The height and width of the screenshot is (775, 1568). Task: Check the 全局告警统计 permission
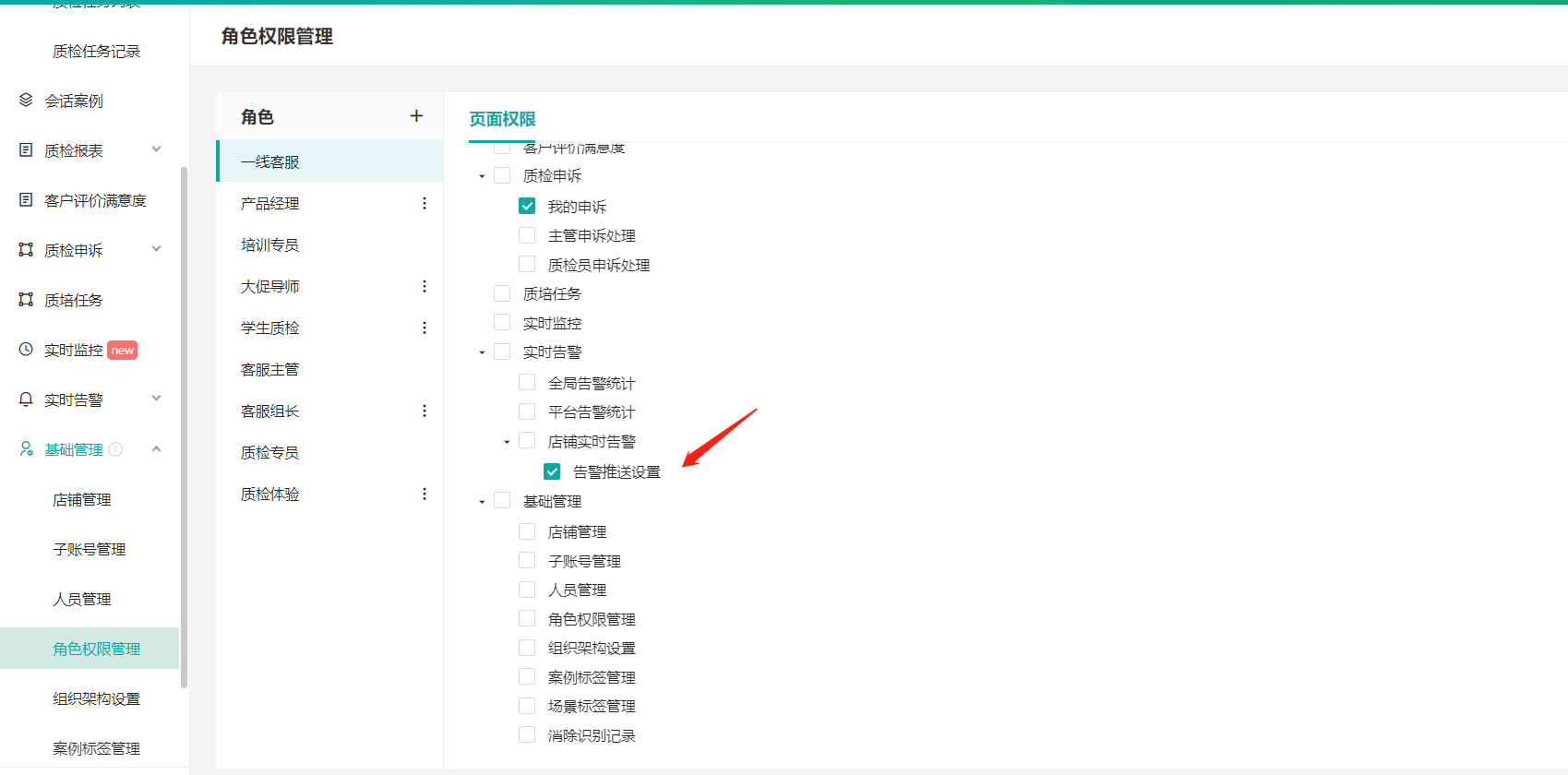coord(527,382)
